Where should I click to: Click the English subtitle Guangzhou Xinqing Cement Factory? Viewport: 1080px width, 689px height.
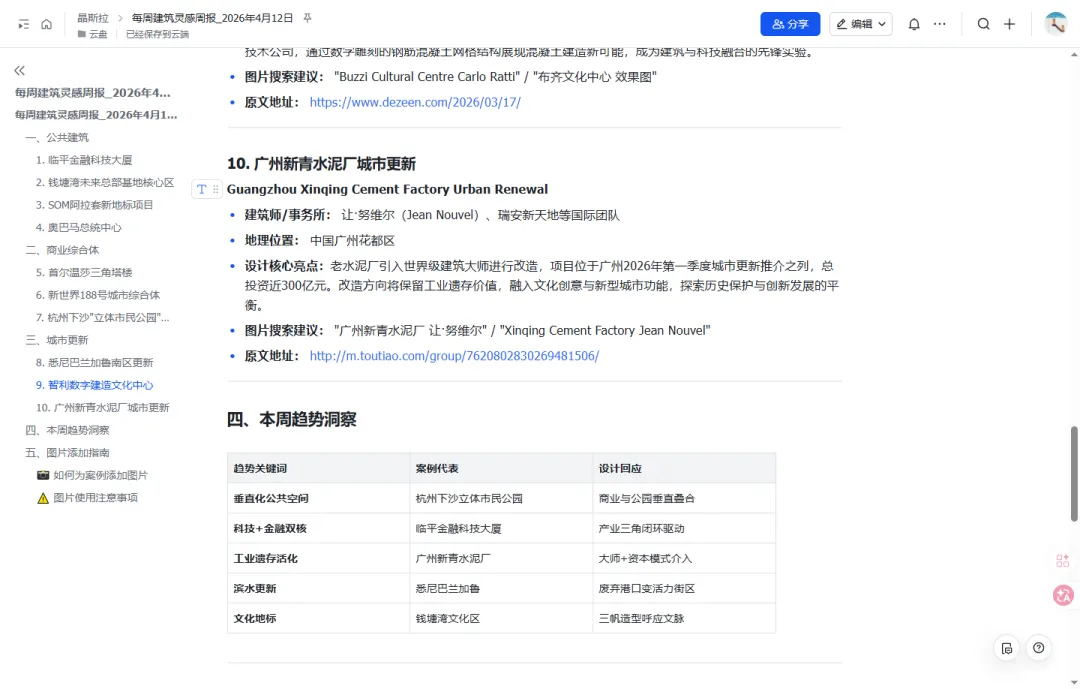click(x=388, y=189)
